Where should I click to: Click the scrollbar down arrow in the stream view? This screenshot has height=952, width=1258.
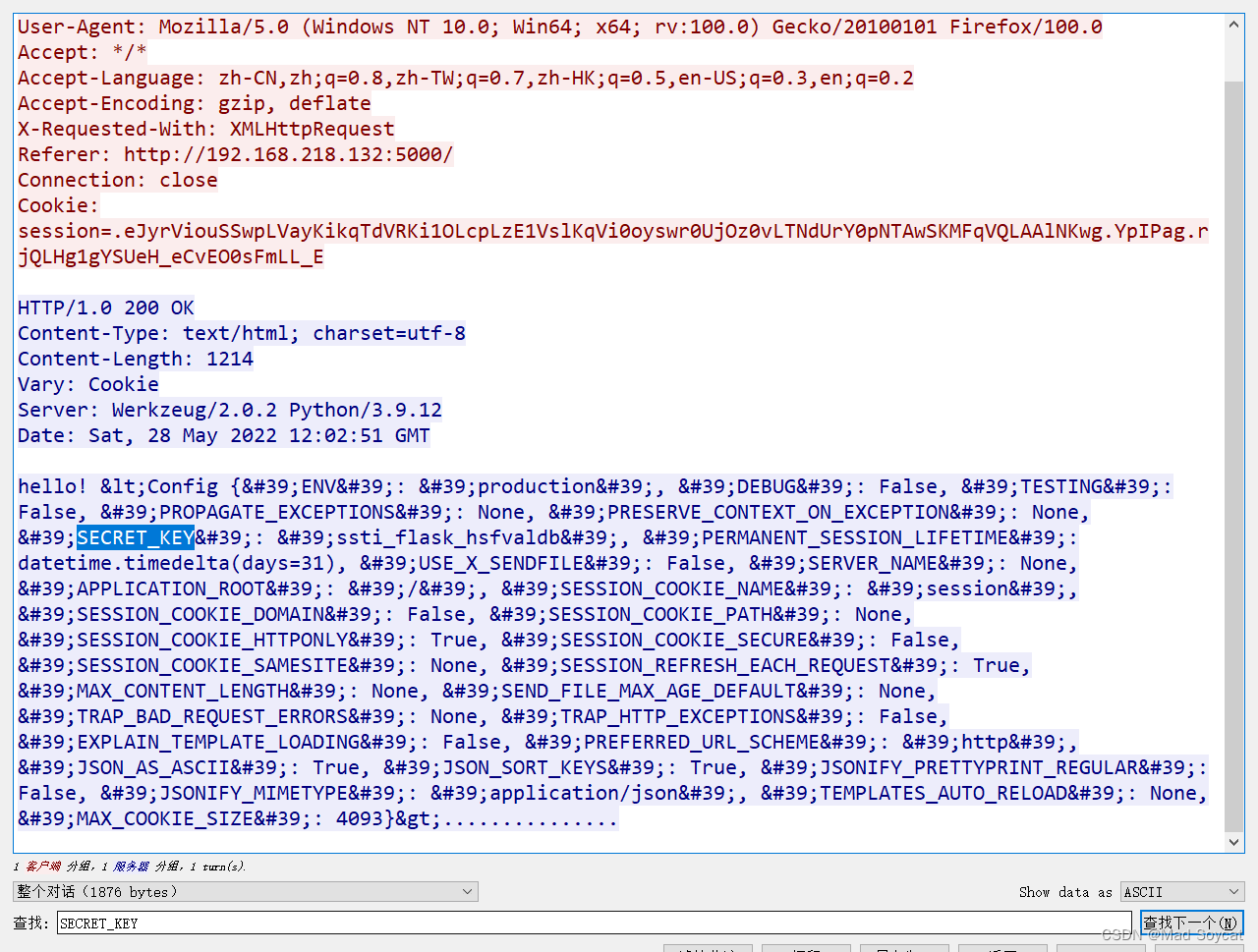tap(1233, 842)
